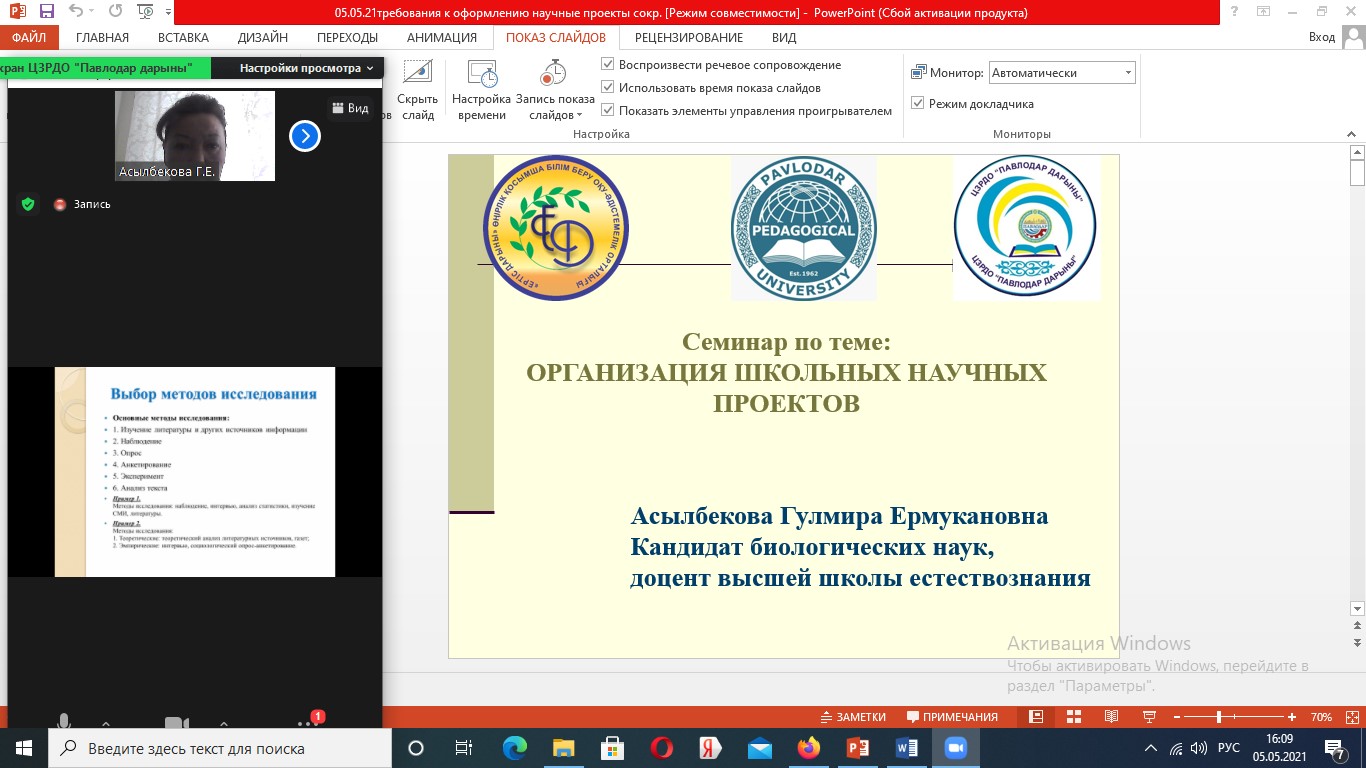Click the Zoom green shield encryption icon
The width and height of the screenshot is (1366, 768).
coord(28,204)
